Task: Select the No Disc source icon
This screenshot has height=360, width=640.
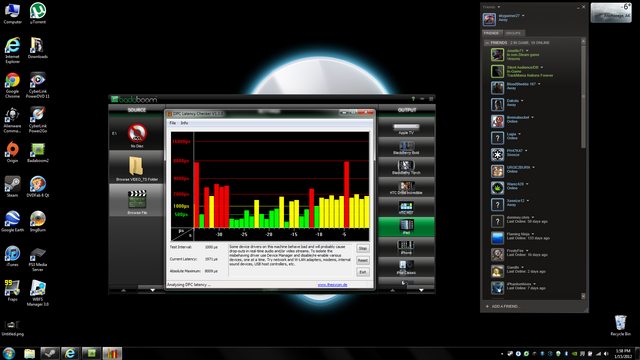Action: point(137,133)
